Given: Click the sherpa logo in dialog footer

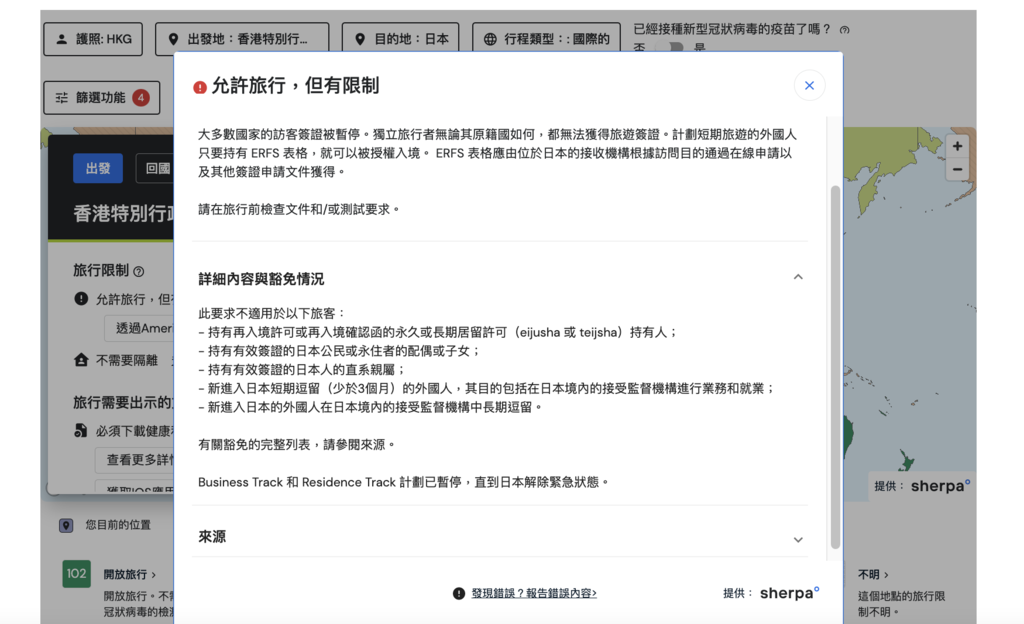Looking at the screenshot, I should [789, 593].
